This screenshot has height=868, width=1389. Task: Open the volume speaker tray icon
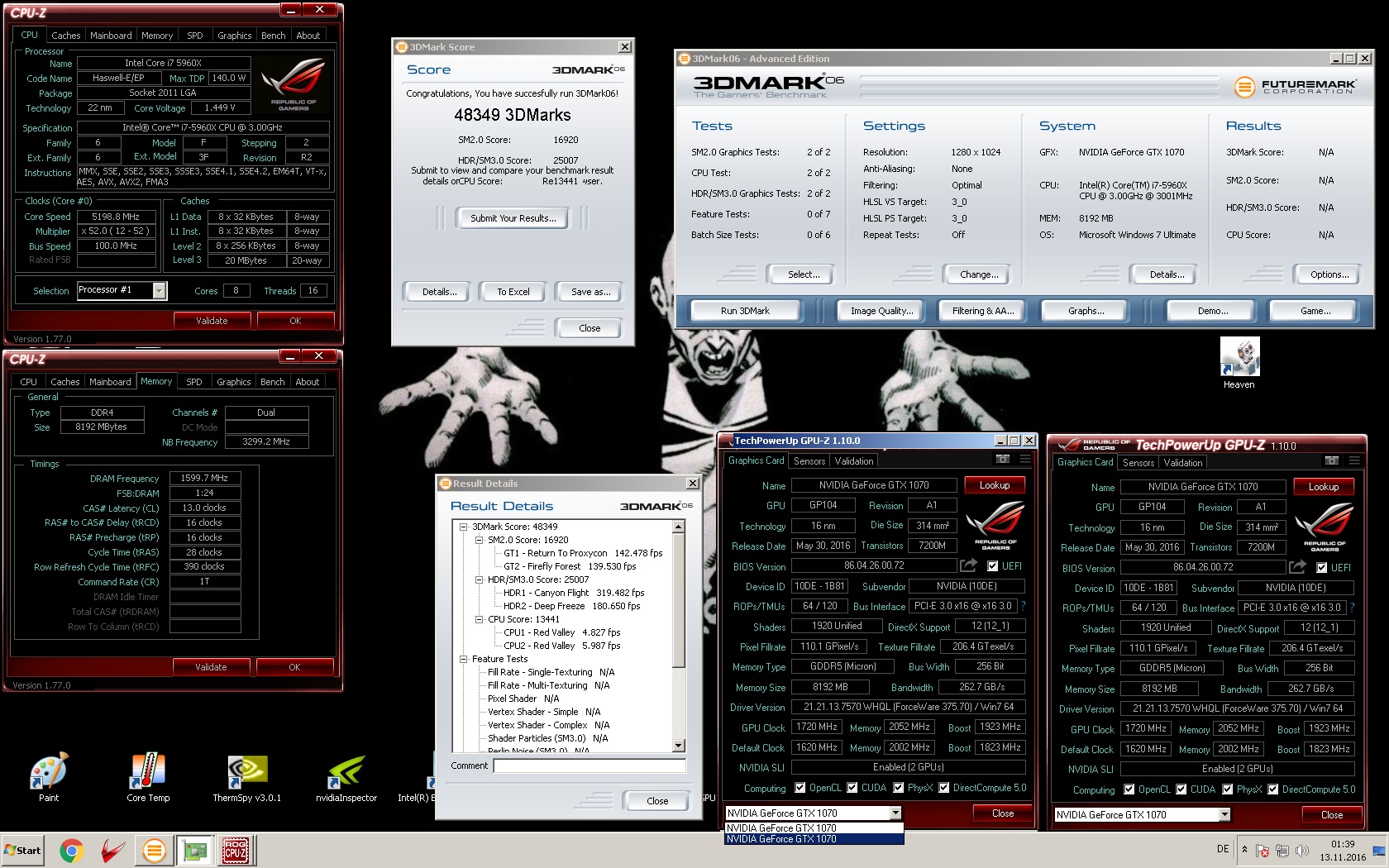1302,851
